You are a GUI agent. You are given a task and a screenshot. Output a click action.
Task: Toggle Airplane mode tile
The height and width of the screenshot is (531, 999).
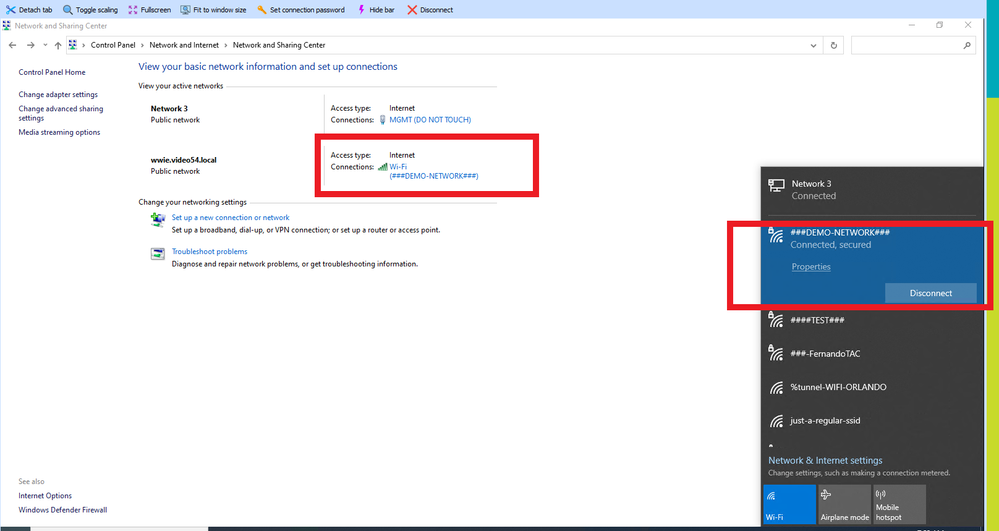coord(844,504)
